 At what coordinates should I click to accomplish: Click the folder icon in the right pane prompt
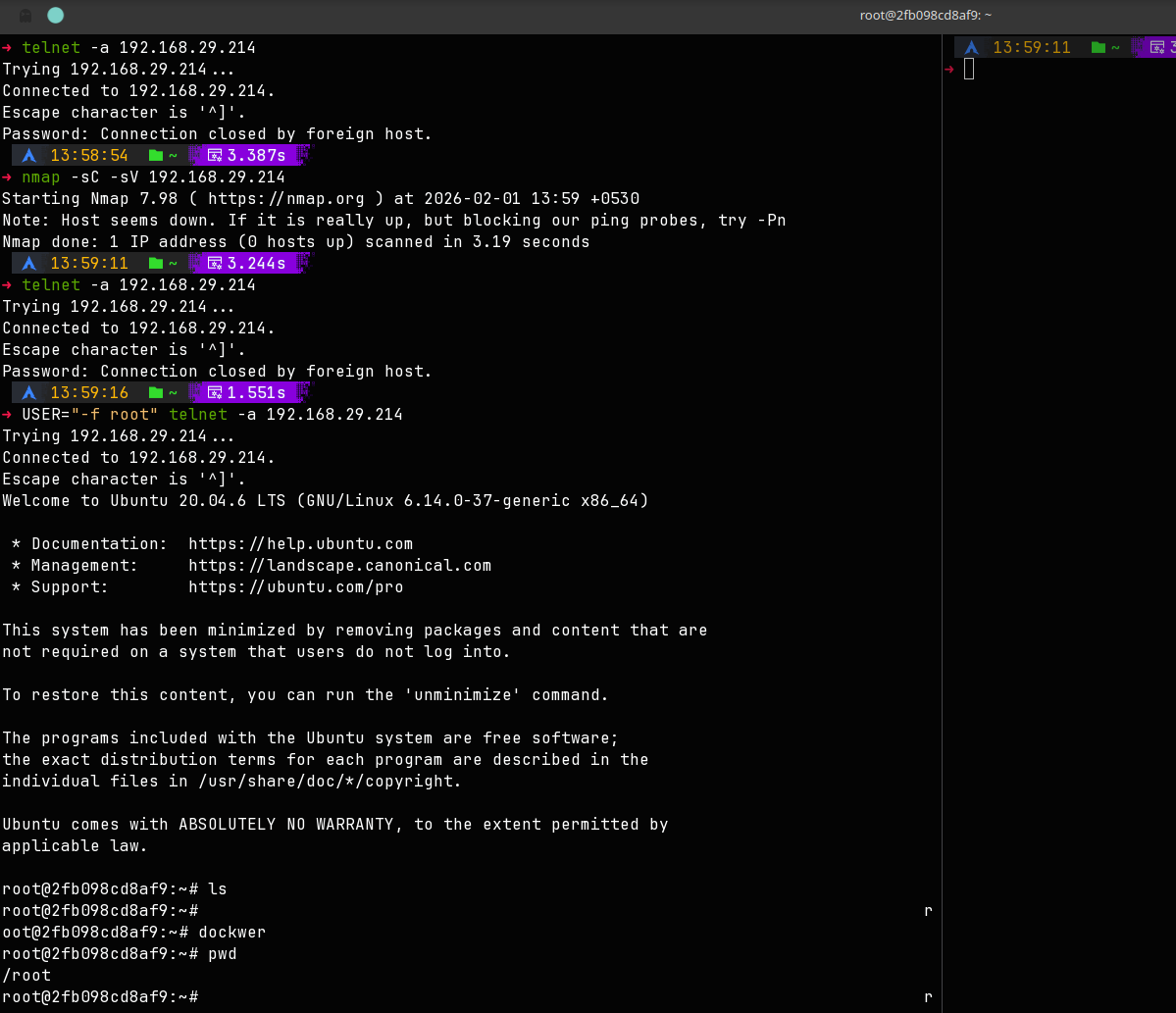1098,47
